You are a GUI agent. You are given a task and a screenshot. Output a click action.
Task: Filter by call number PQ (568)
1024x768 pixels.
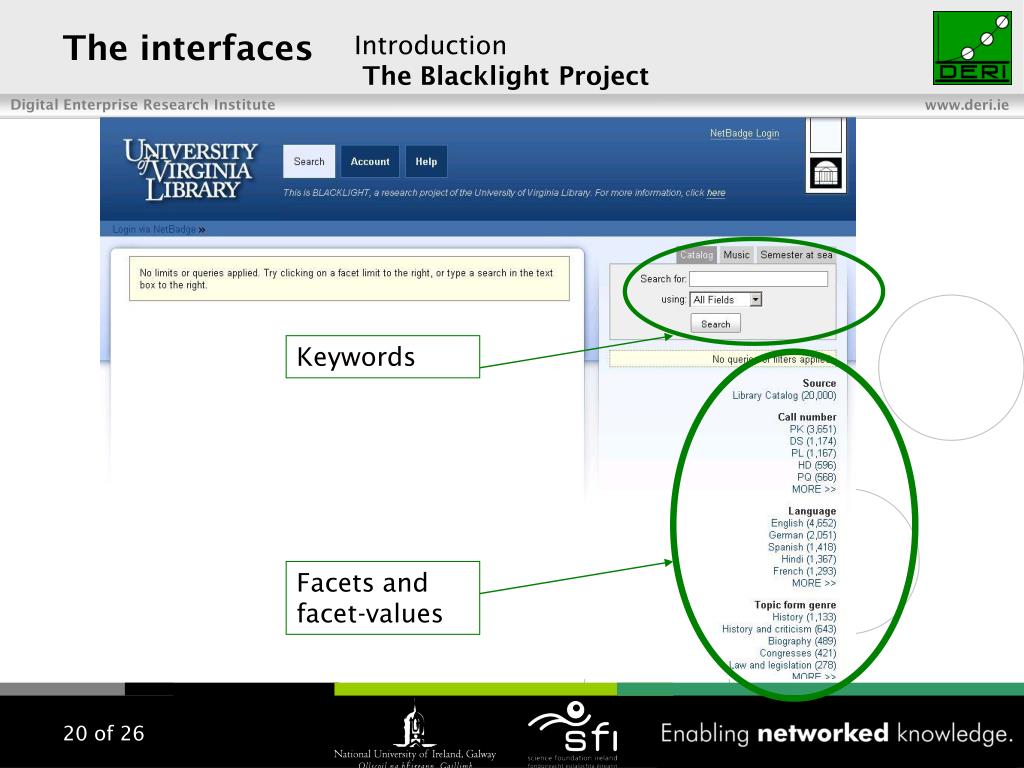(x=816, y=477)
